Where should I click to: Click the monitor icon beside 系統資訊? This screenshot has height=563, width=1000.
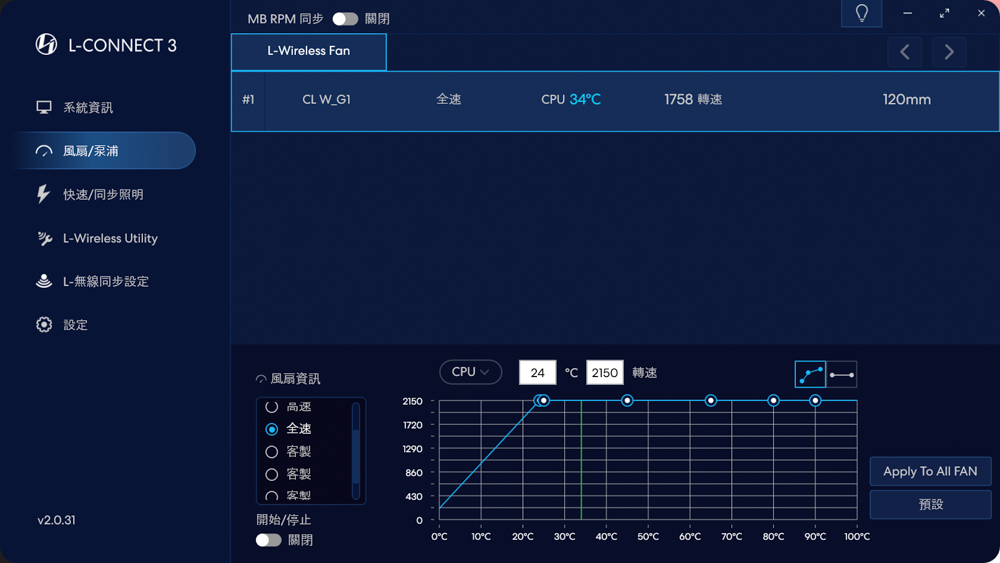point(43,107)
